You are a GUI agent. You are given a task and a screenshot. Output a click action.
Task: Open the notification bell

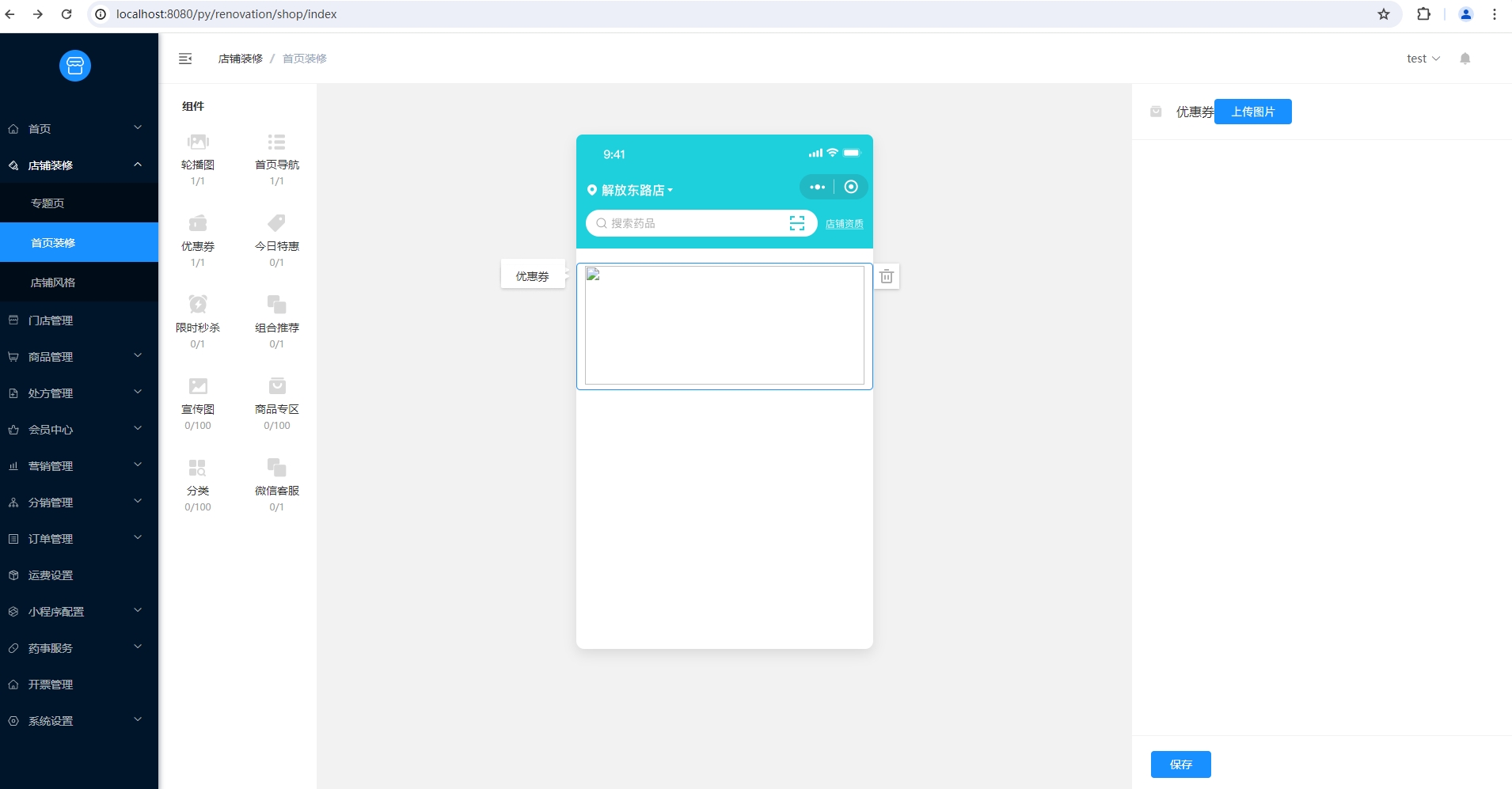point(1465,59)
